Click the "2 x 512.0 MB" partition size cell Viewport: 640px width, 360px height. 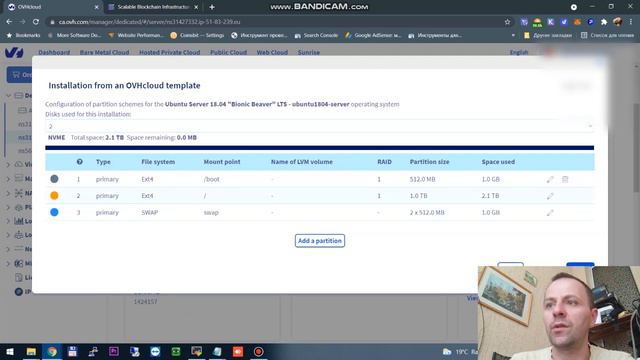point(427,213)
